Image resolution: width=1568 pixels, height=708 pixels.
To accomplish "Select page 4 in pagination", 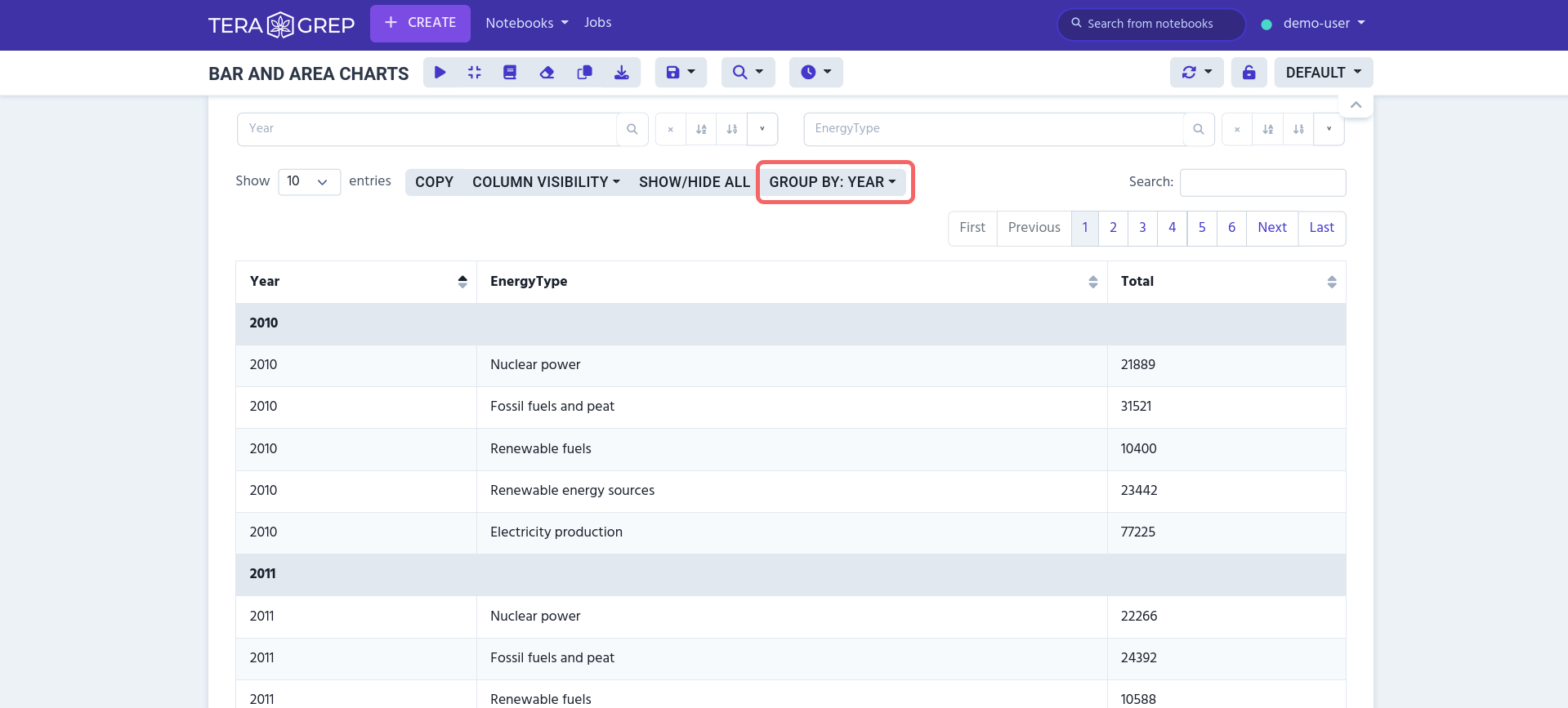I will (x=1173, y=228).
